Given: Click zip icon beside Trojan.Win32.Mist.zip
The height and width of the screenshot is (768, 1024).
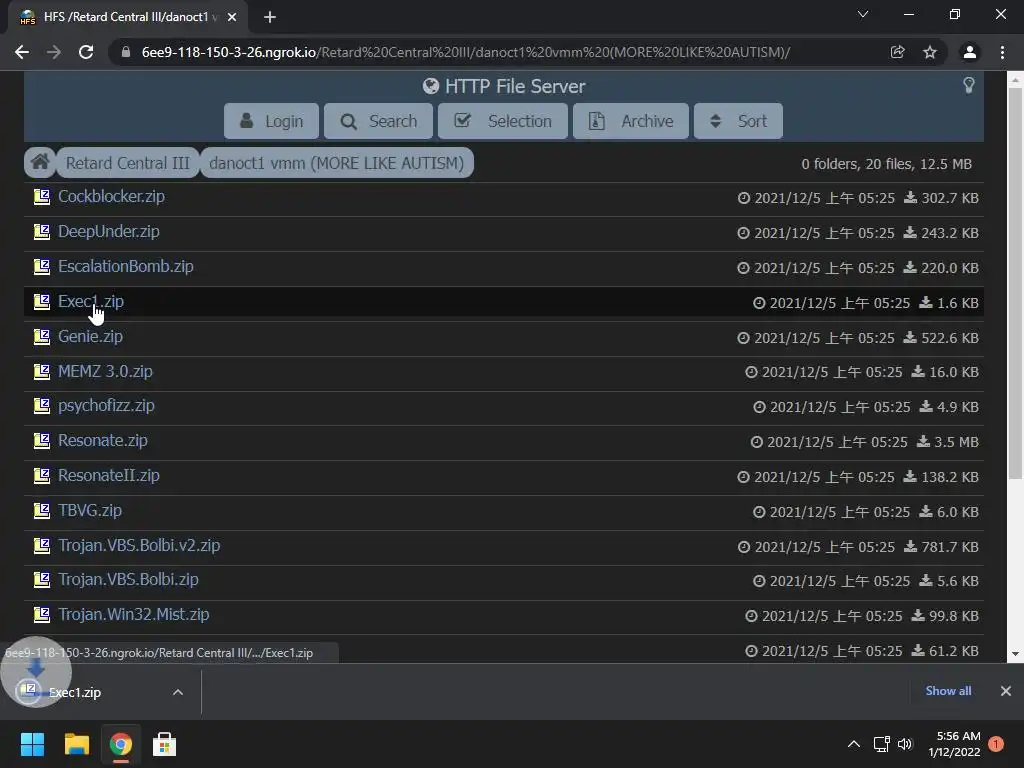Looking at the screenshot, I should (x=42, y=615).
